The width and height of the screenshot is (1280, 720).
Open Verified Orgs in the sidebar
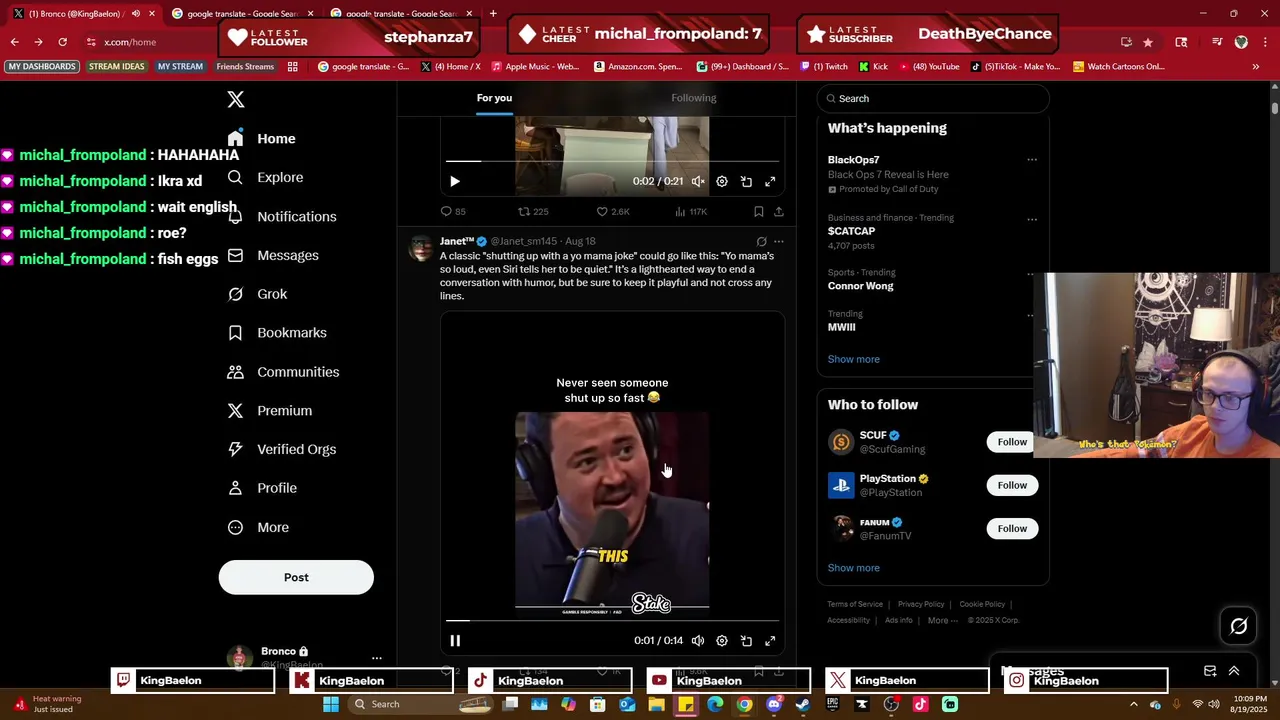(x=282, y=449)
